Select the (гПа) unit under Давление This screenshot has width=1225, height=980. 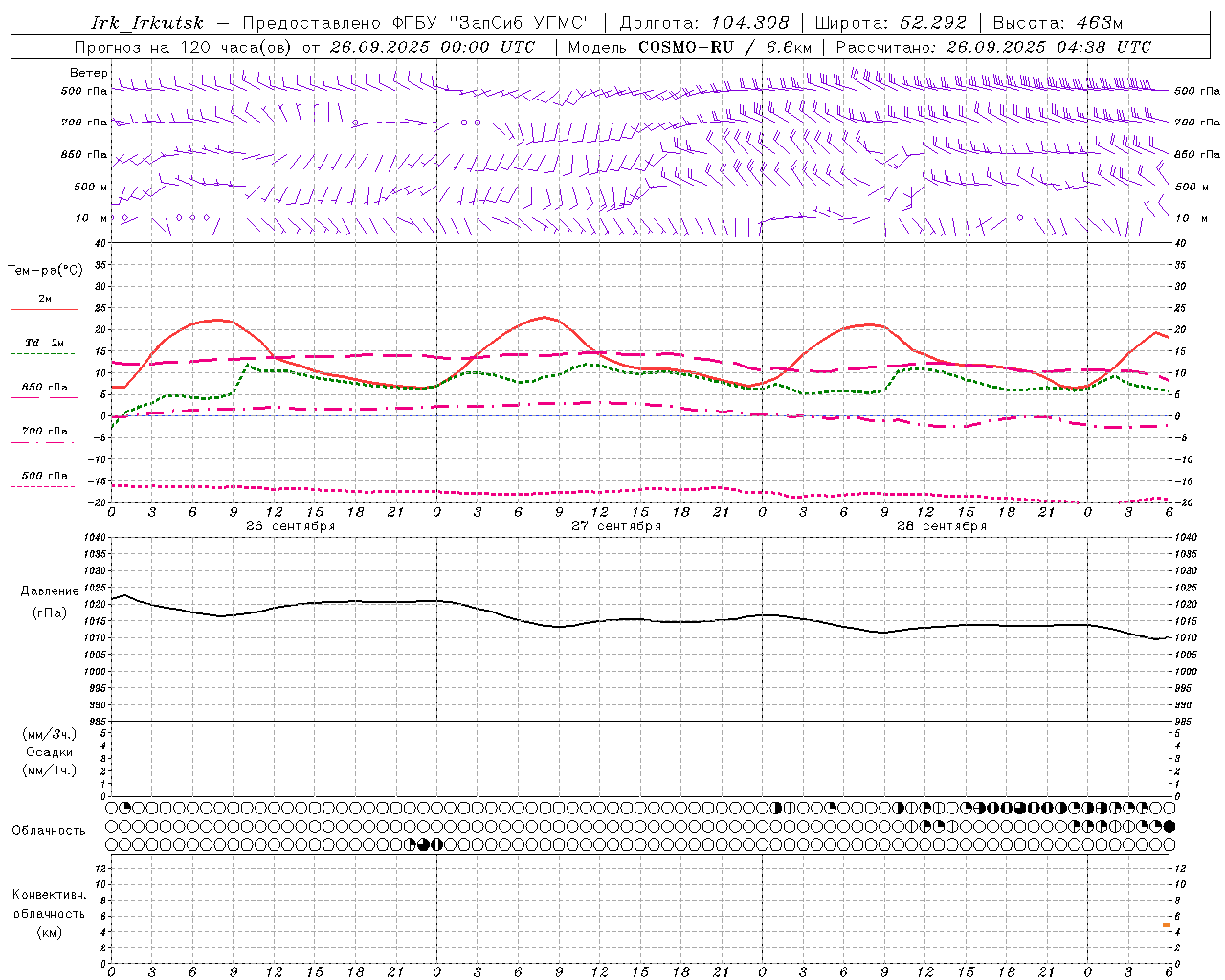(x=49, y=613)
